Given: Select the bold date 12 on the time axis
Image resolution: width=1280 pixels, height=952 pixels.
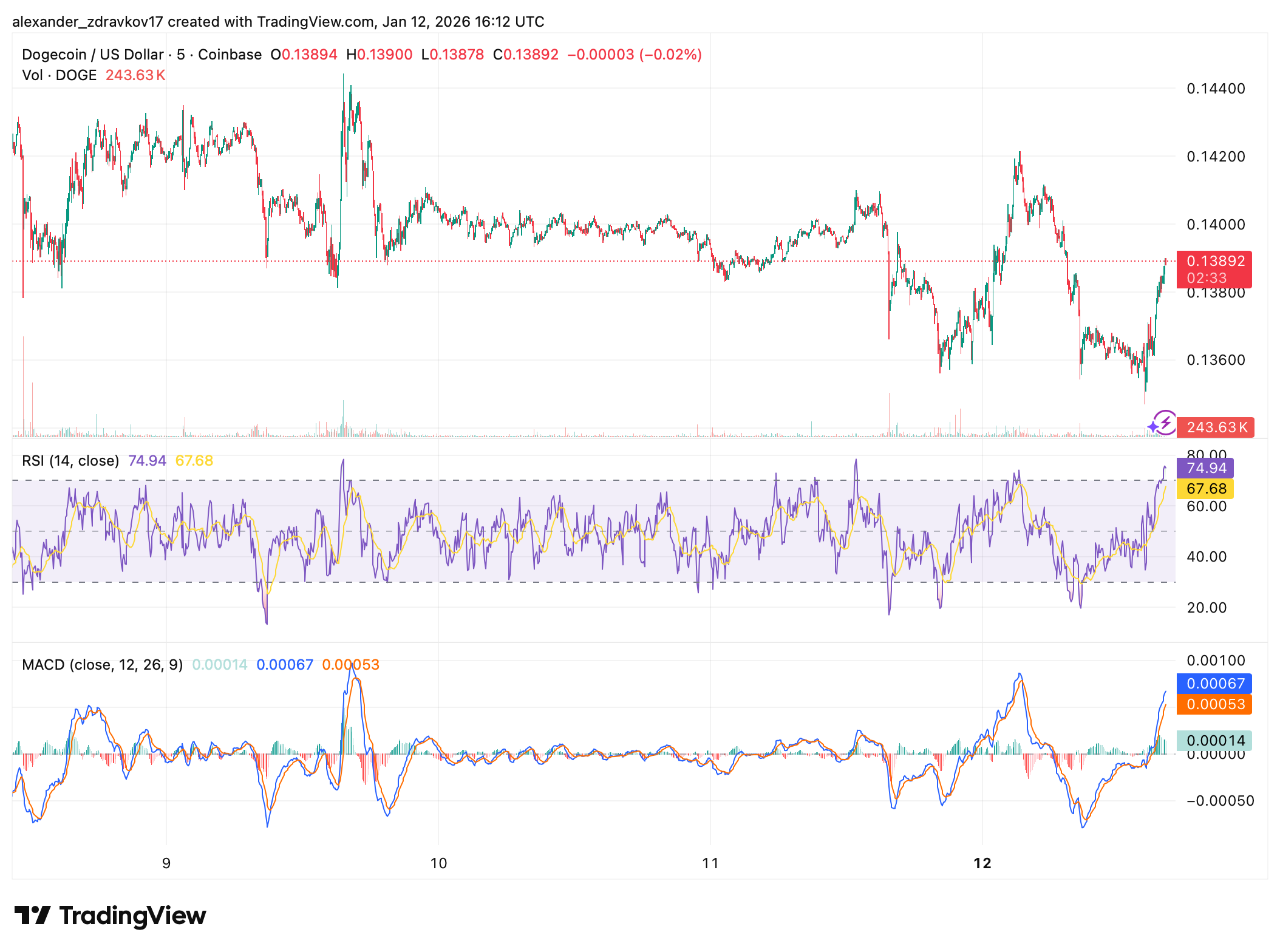Looking at the screenshot, I should click(982, 862).
